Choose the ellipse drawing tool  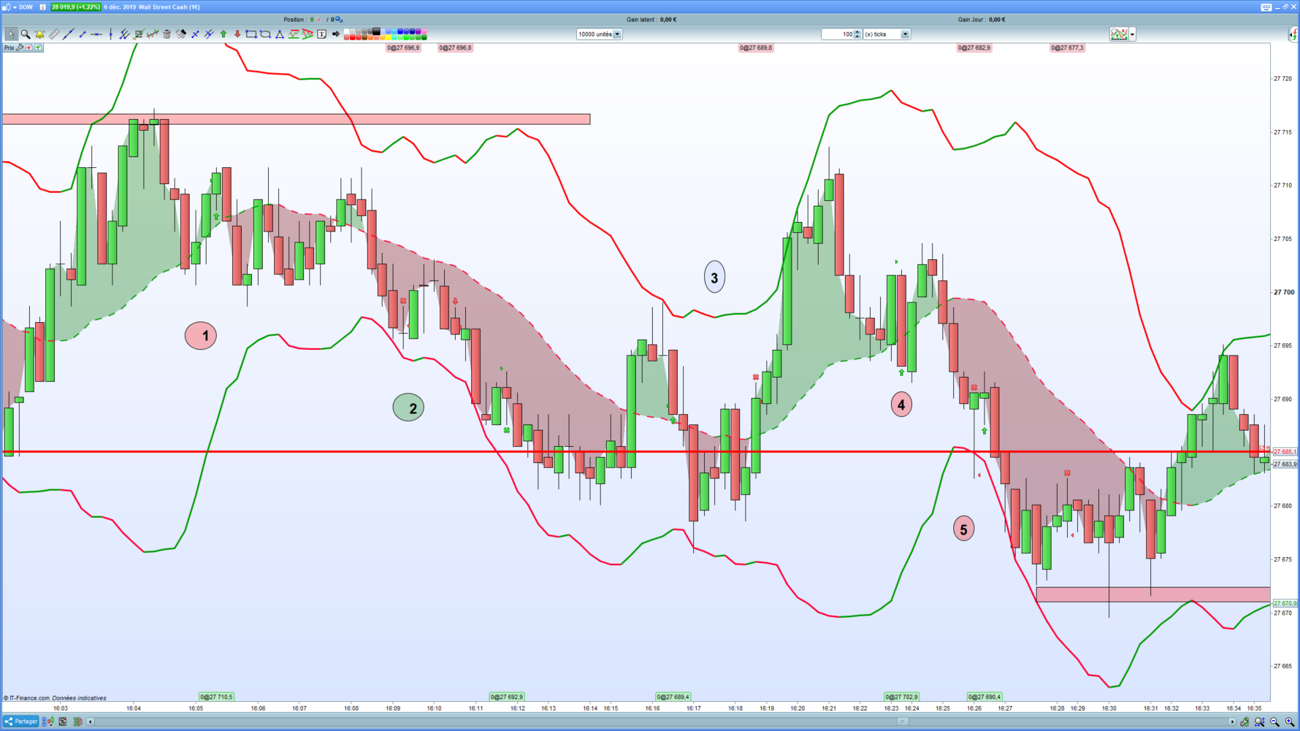pos(265,34)
